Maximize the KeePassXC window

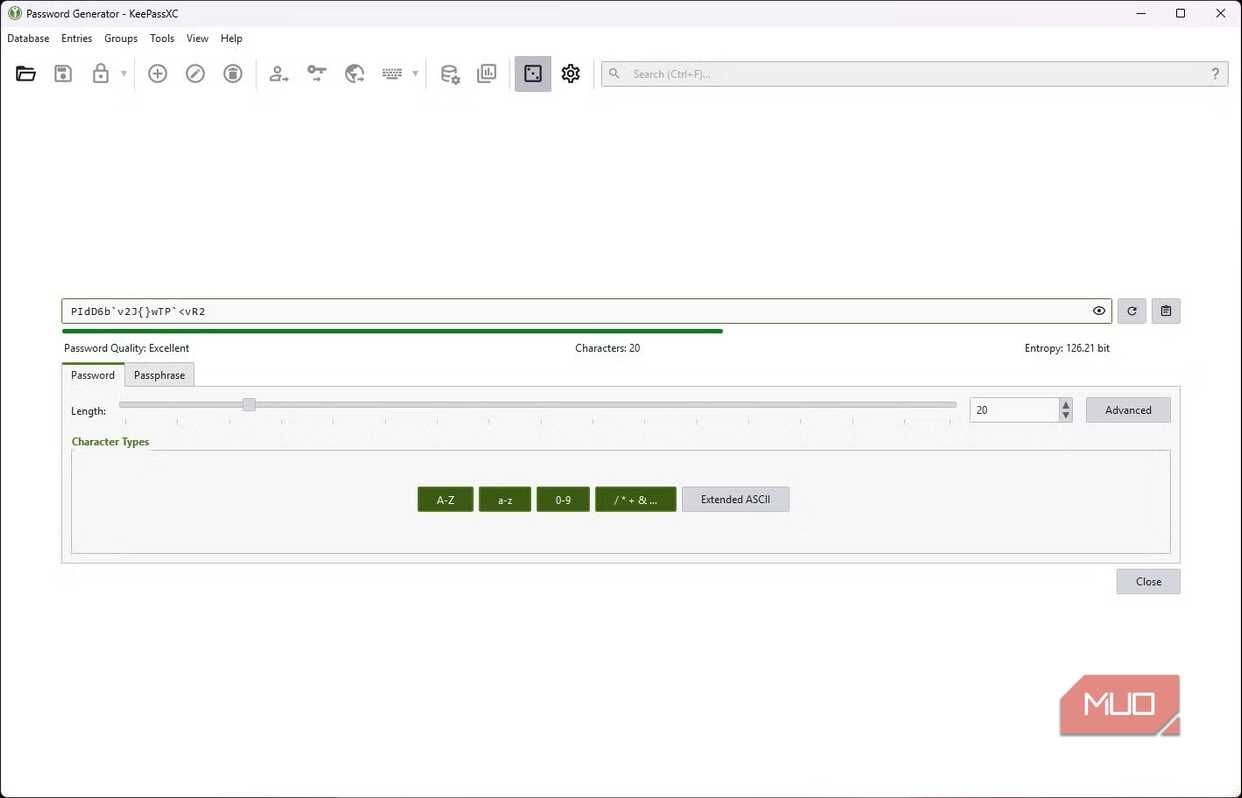[x=1180, y=13]
